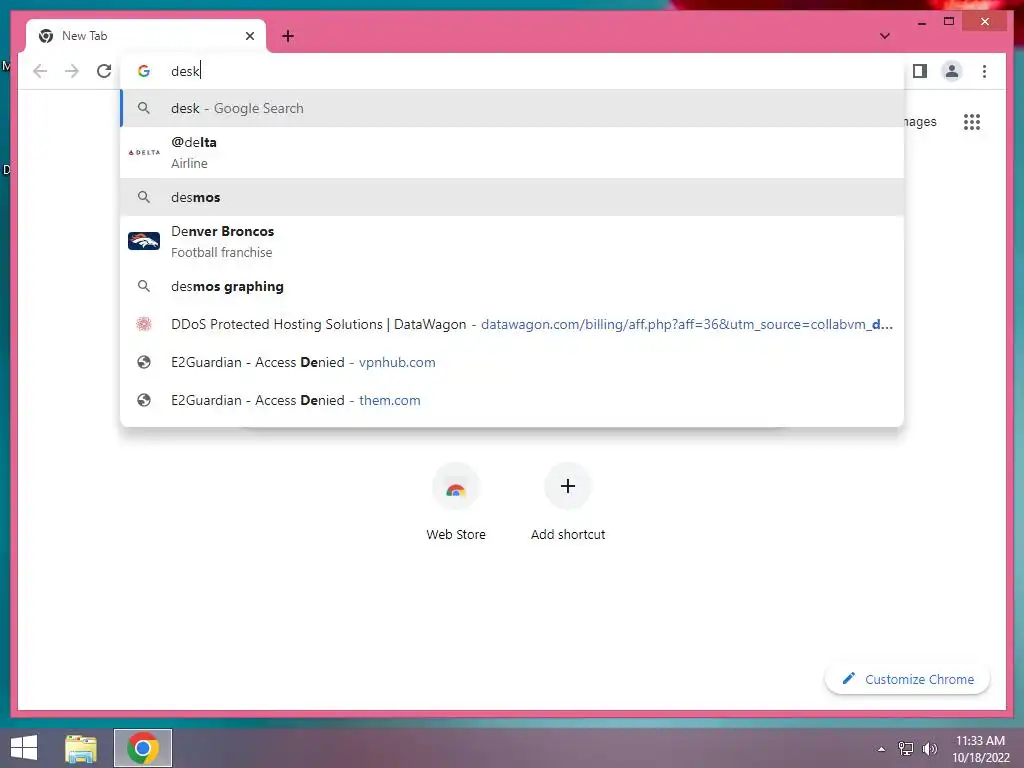Click the forward navigation arrow
The image size is (1024, 768).
[72, 71]
